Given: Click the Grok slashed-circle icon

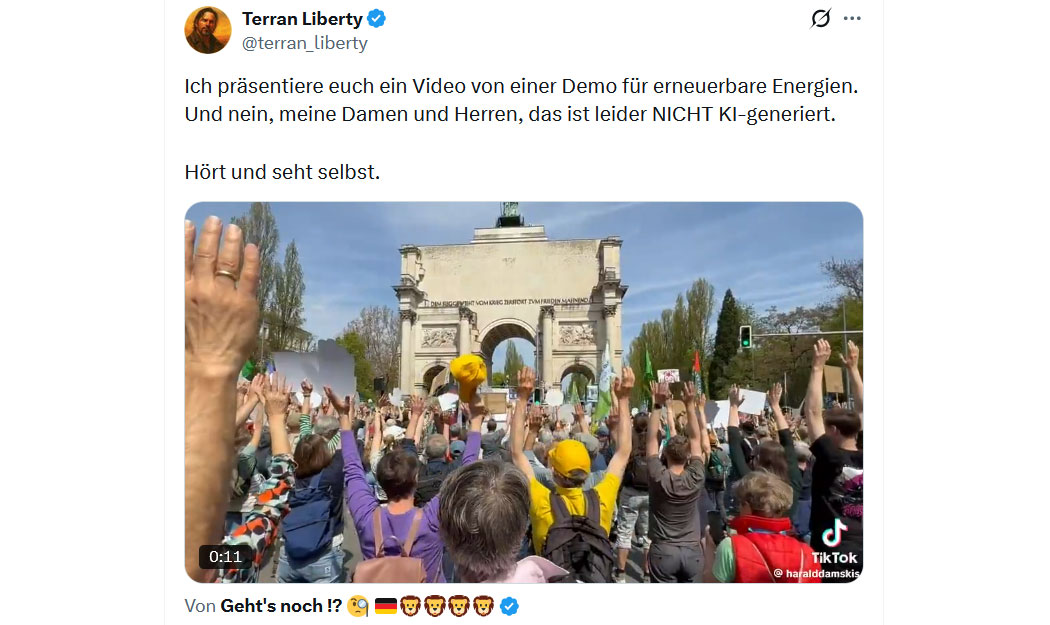Looking at the screenshot, I should pyautogui.click(x=820, y=18).
